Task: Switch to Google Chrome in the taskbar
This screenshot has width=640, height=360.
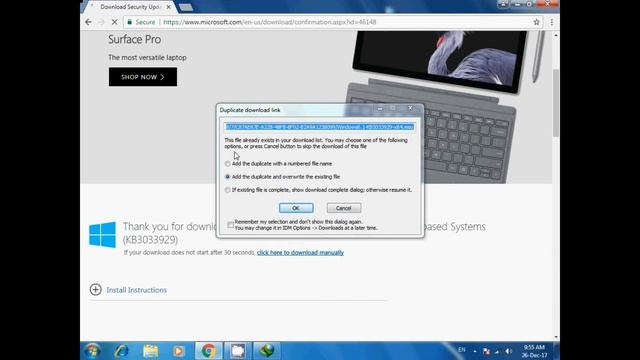Action: tap(208, 351)
